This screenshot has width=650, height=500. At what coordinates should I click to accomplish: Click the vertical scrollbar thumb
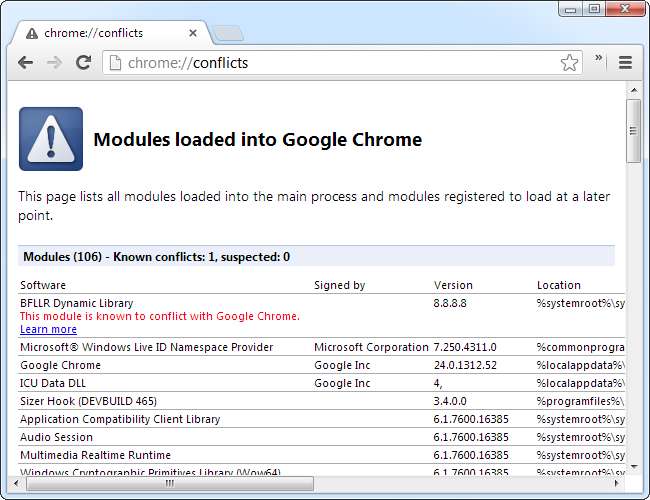[633, 130]
